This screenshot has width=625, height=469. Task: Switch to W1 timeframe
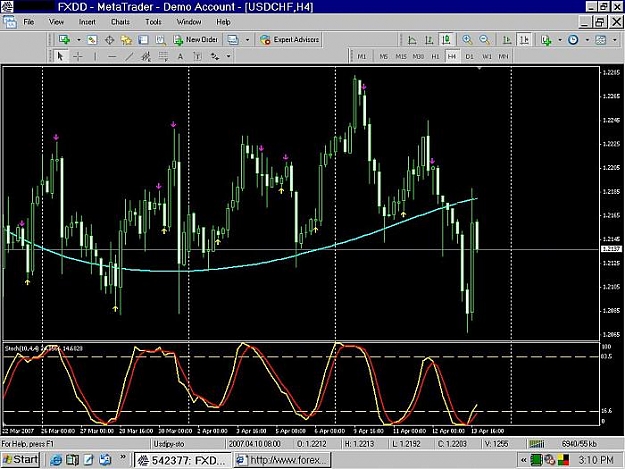[x=487, y=57]
